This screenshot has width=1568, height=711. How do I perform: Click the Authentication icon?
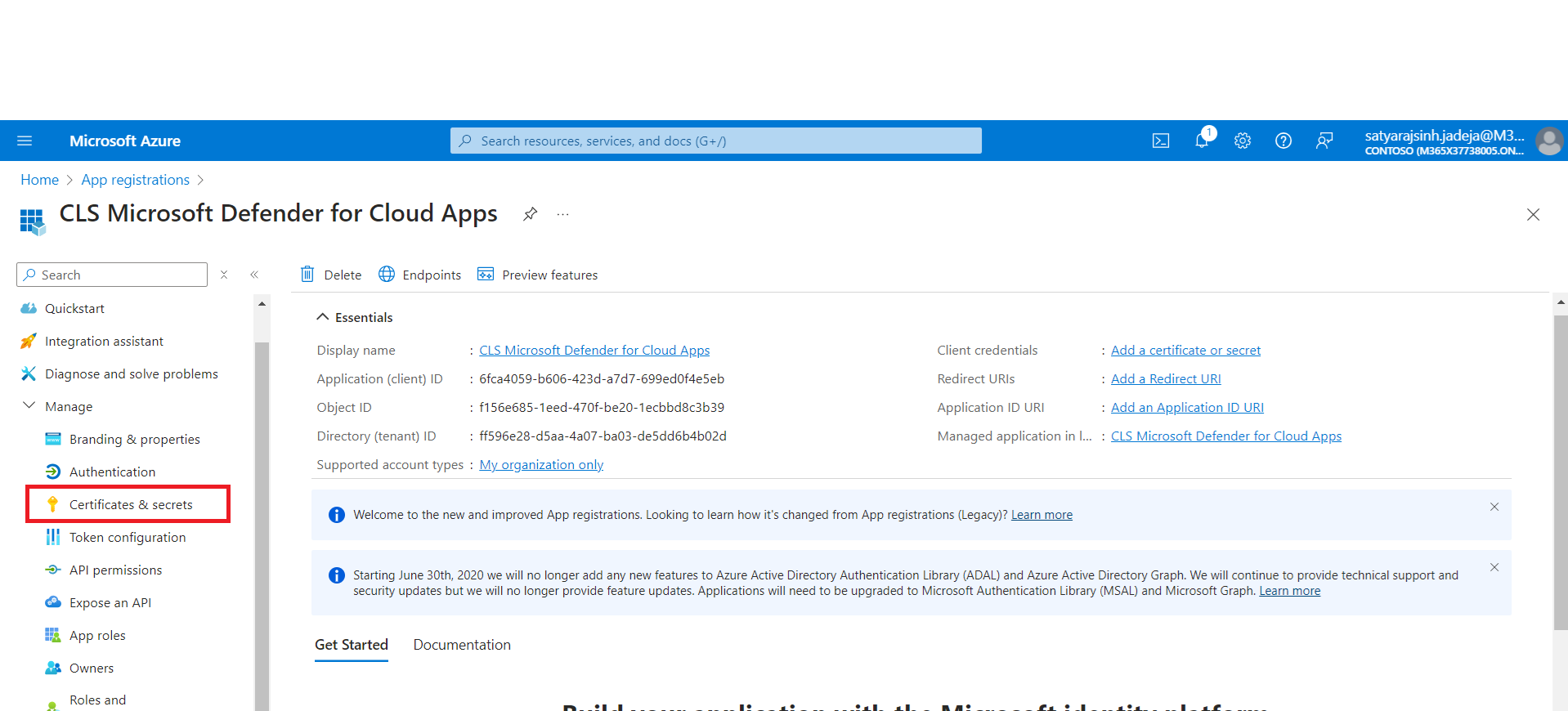click(x=53, y=472)
